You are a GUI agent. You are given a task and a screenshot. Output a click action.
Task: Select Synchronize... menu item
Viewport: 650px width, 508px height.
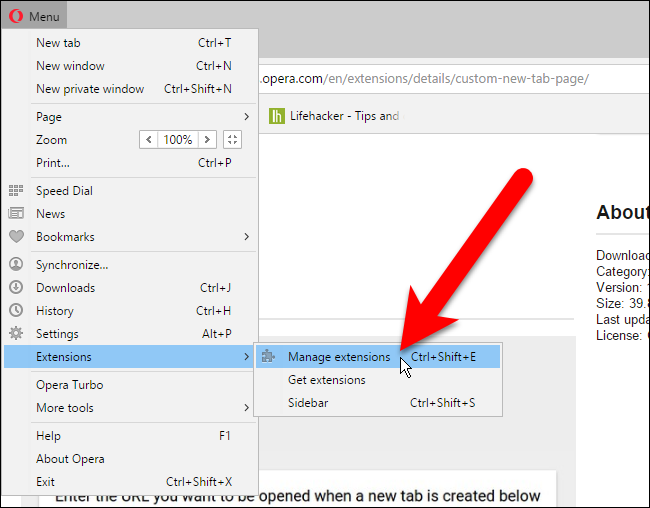click(x=133, y=265)
